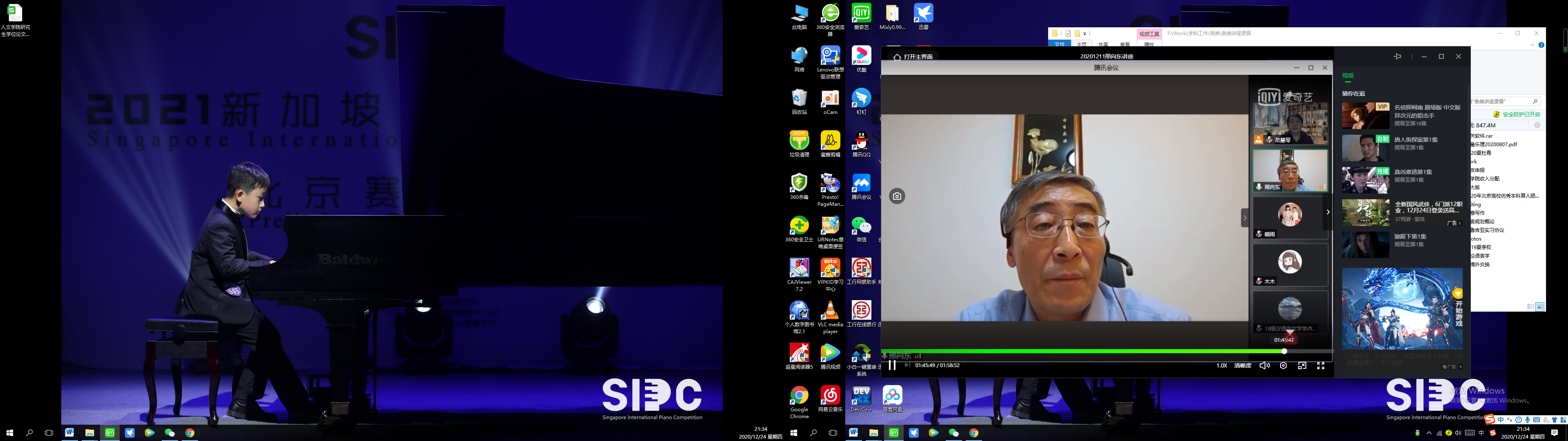
Task: Click the next episode button
Action: click(907, 365)
